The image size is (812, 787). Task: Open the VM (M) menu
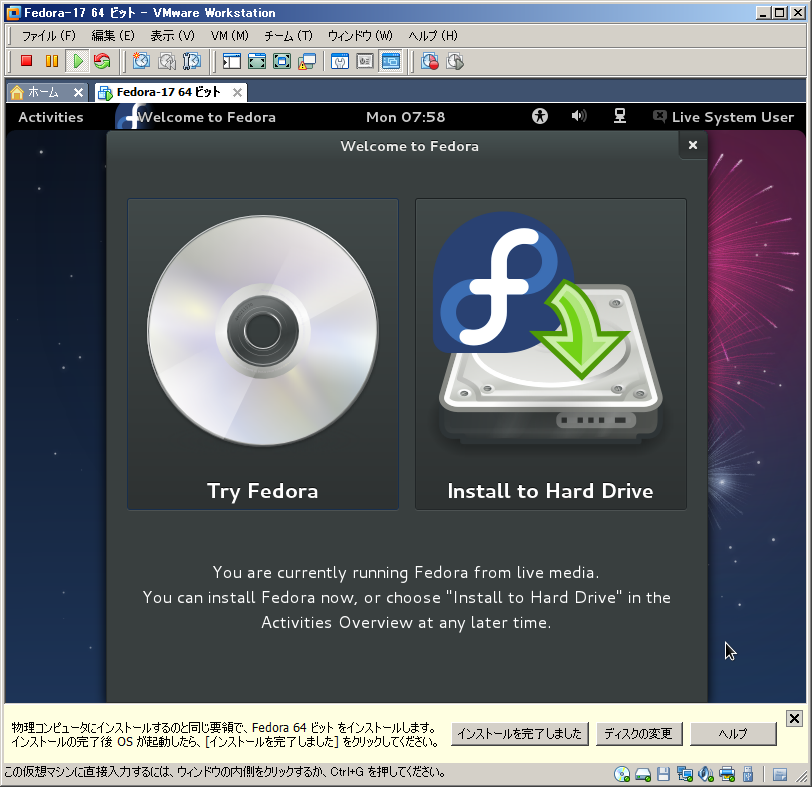click(x=229, y=35)
